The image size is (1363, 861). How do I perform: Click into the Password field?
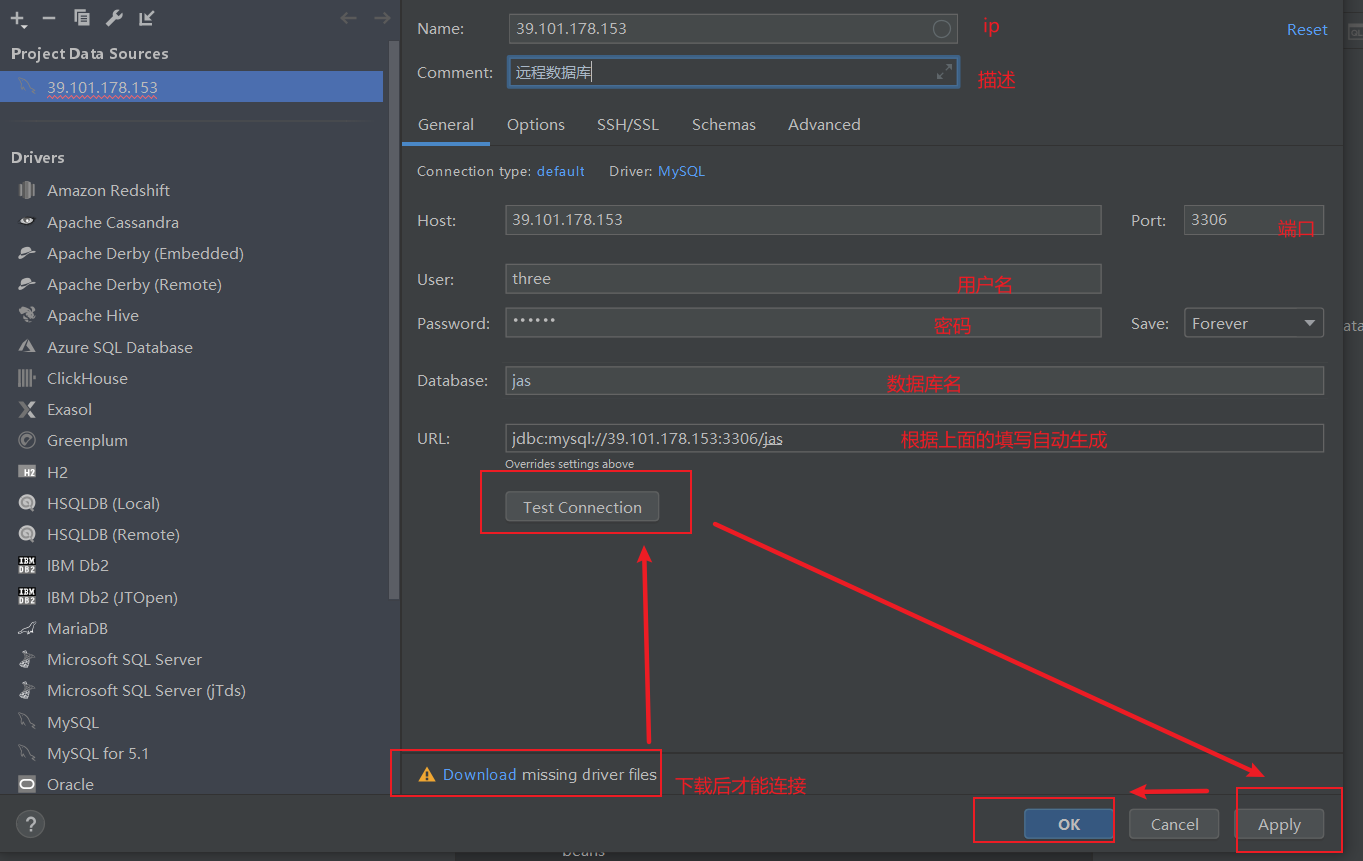click(x=803, y=323)
